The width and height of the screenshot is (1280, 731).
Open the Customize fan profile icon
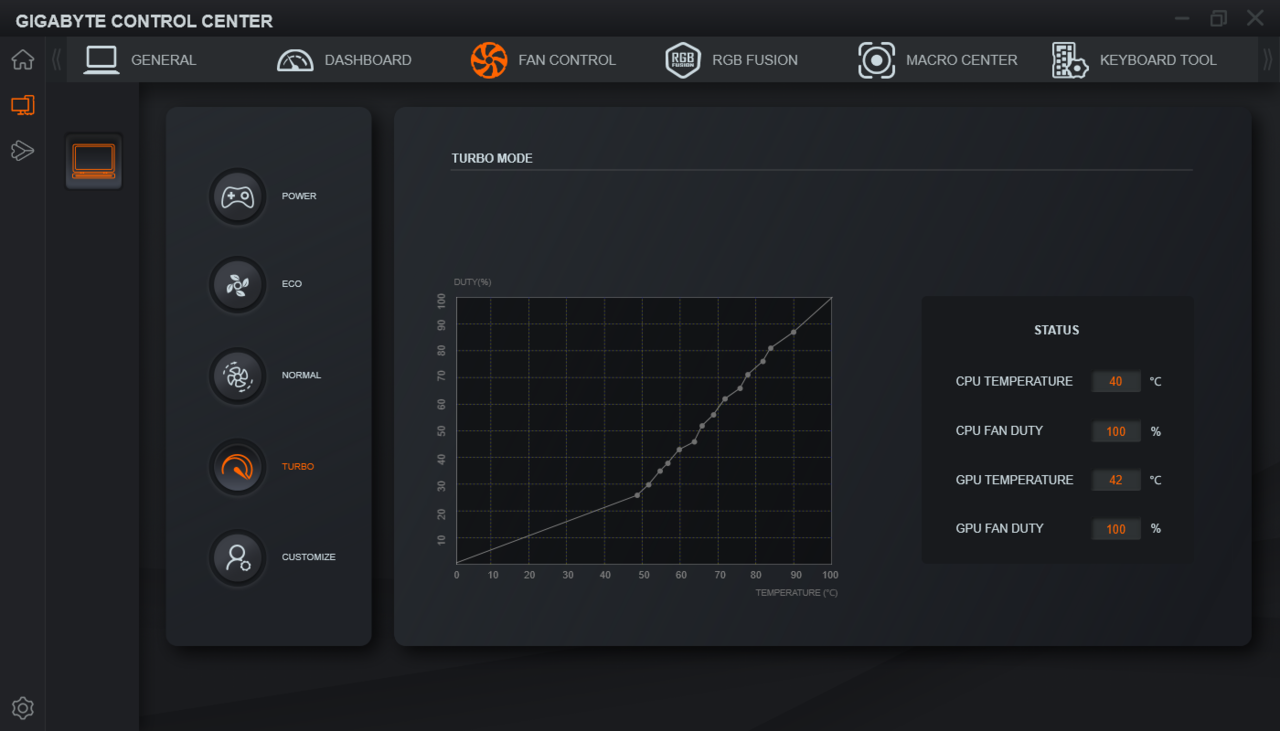point(237,557)
